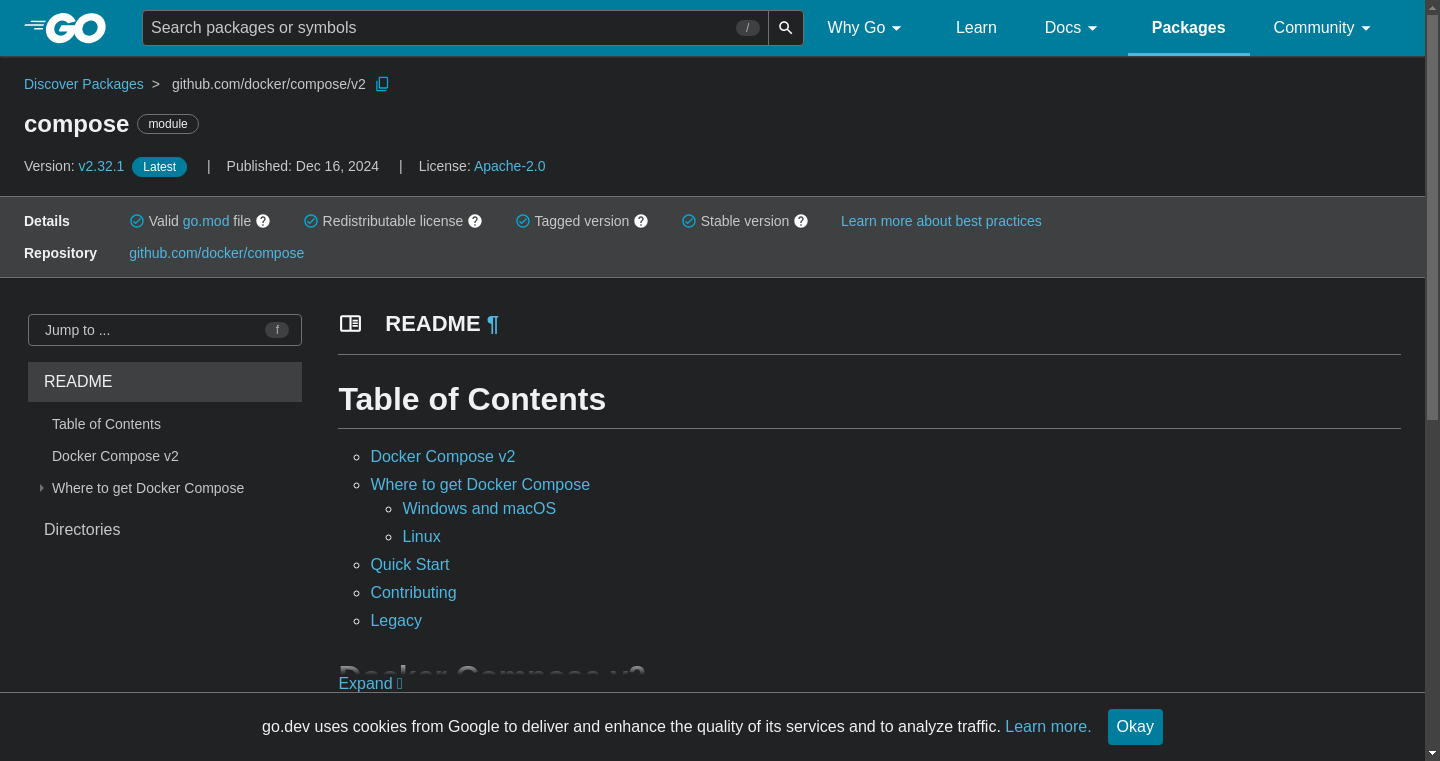Click the pilcrow anchor beside README heading

click(493, 324)
